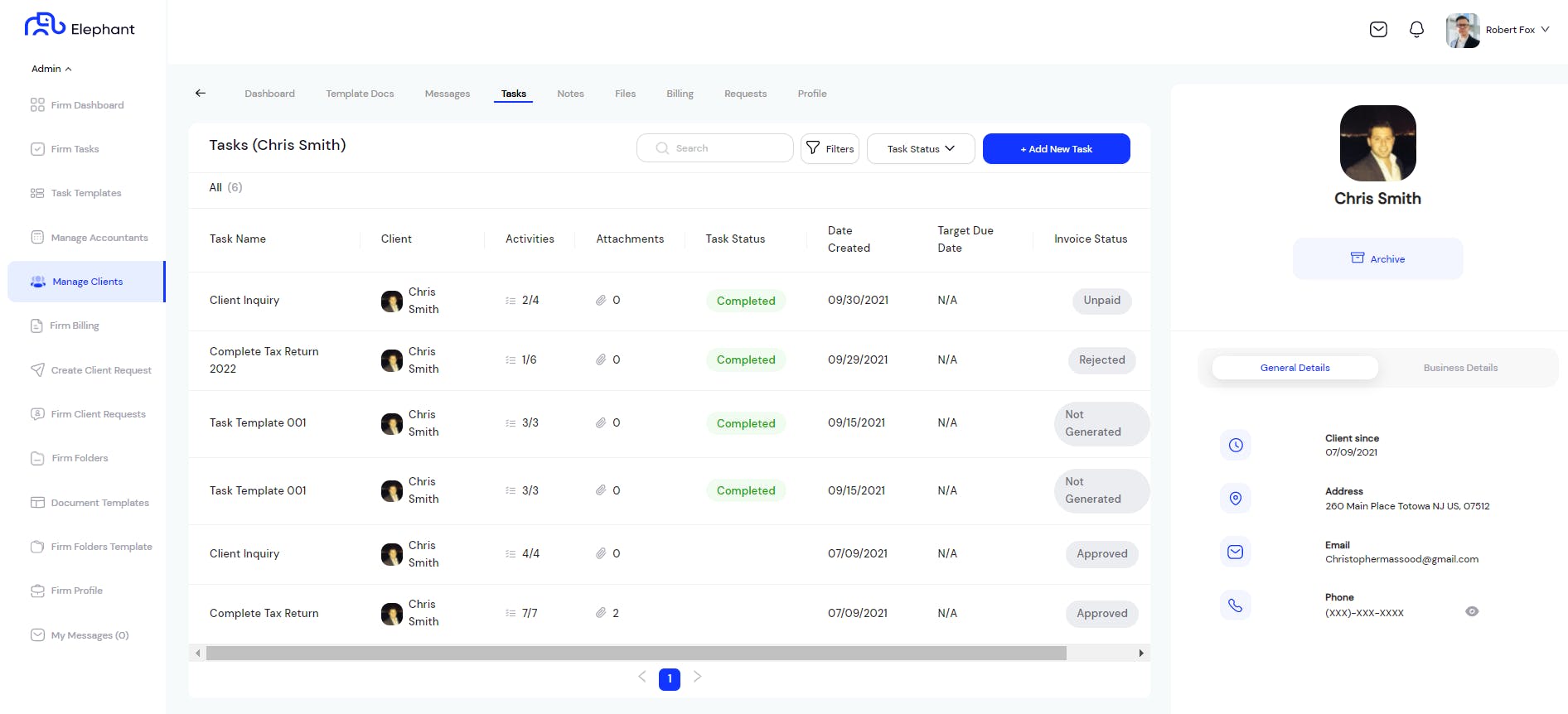Switch to Business Details toggle

[x=1460, y=368]
